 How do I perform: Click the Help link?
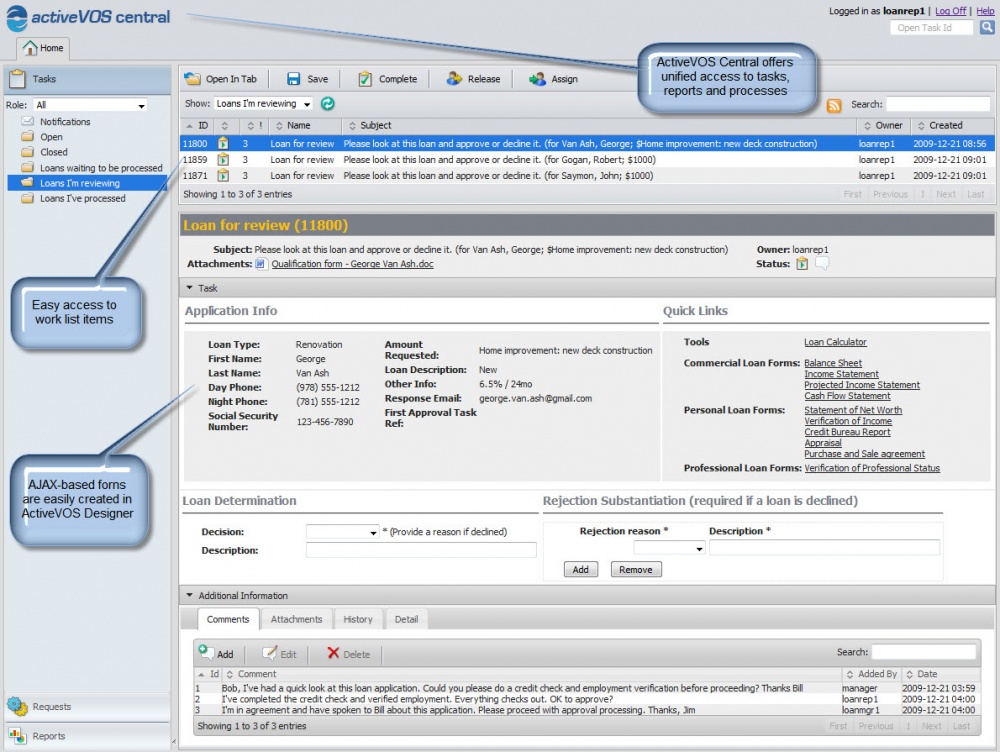click(x=985, y=11)
